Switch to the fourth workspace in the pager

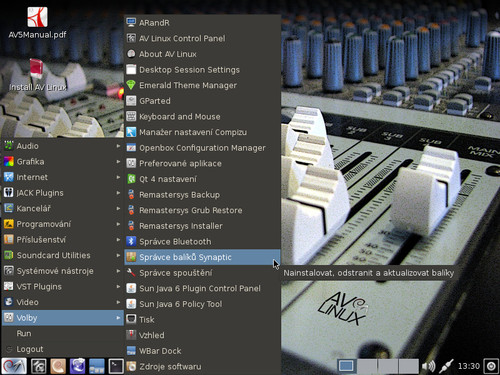pos(408,366)
